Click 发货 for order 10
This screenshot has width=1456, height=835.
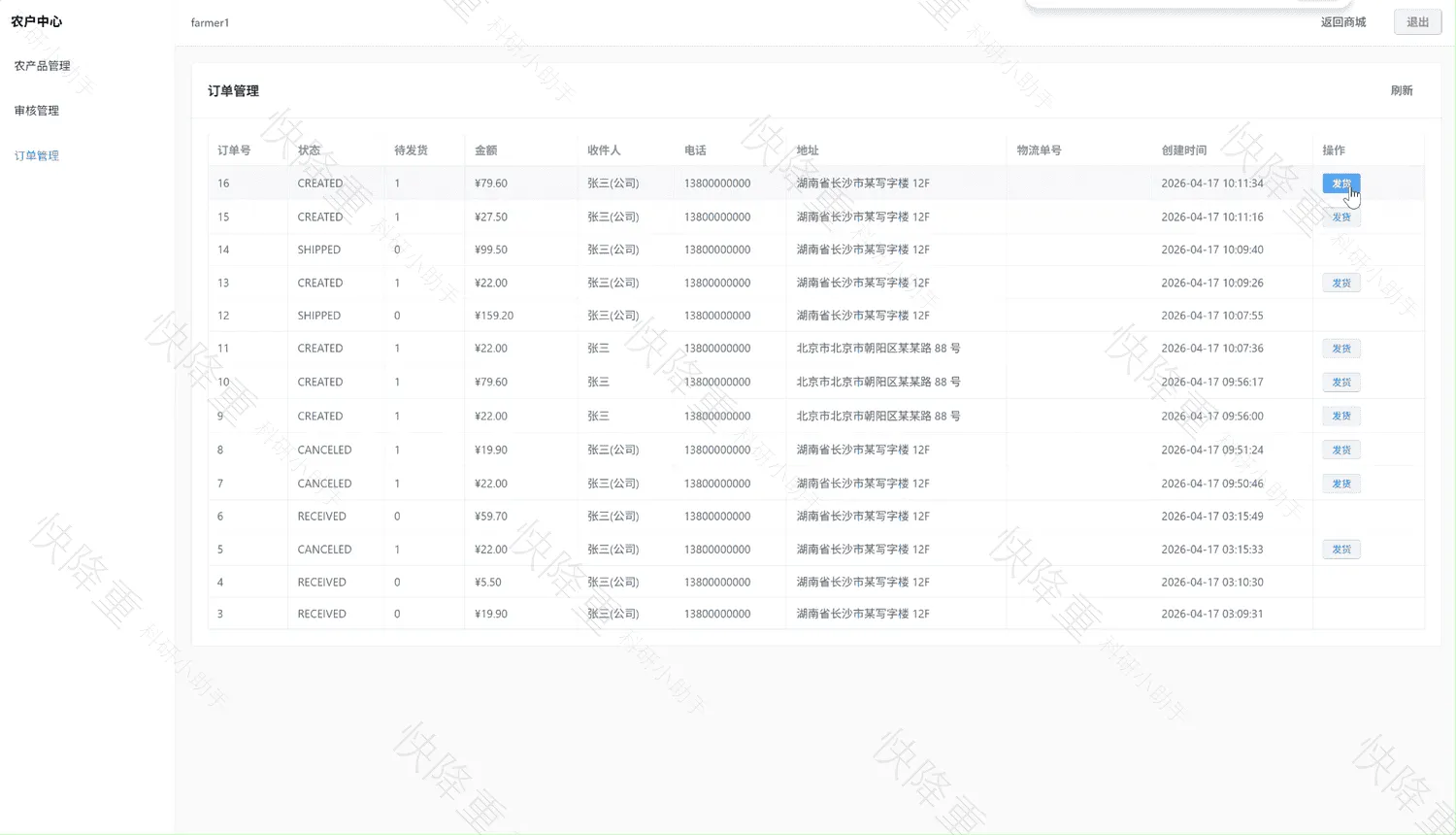tap(1341, 383)
